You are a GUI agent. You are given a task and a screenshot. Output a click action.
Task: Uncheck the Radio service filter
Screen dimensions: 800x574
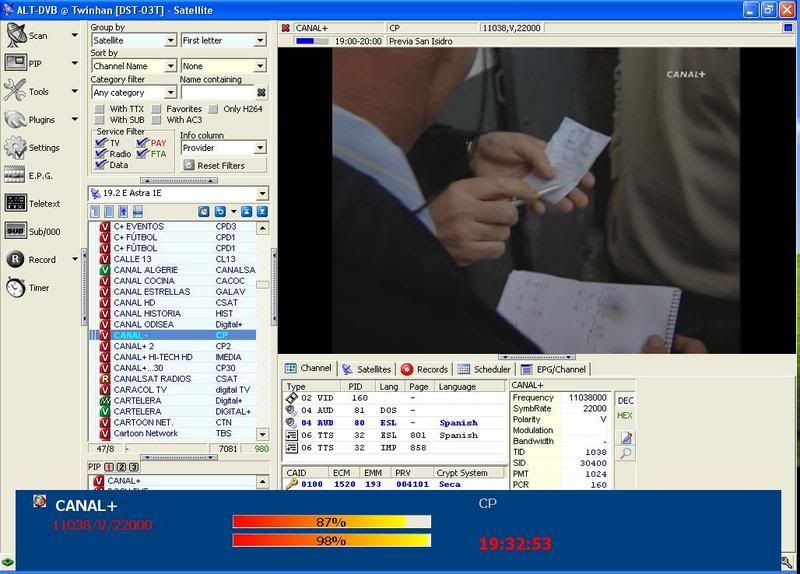click(101, 153)
